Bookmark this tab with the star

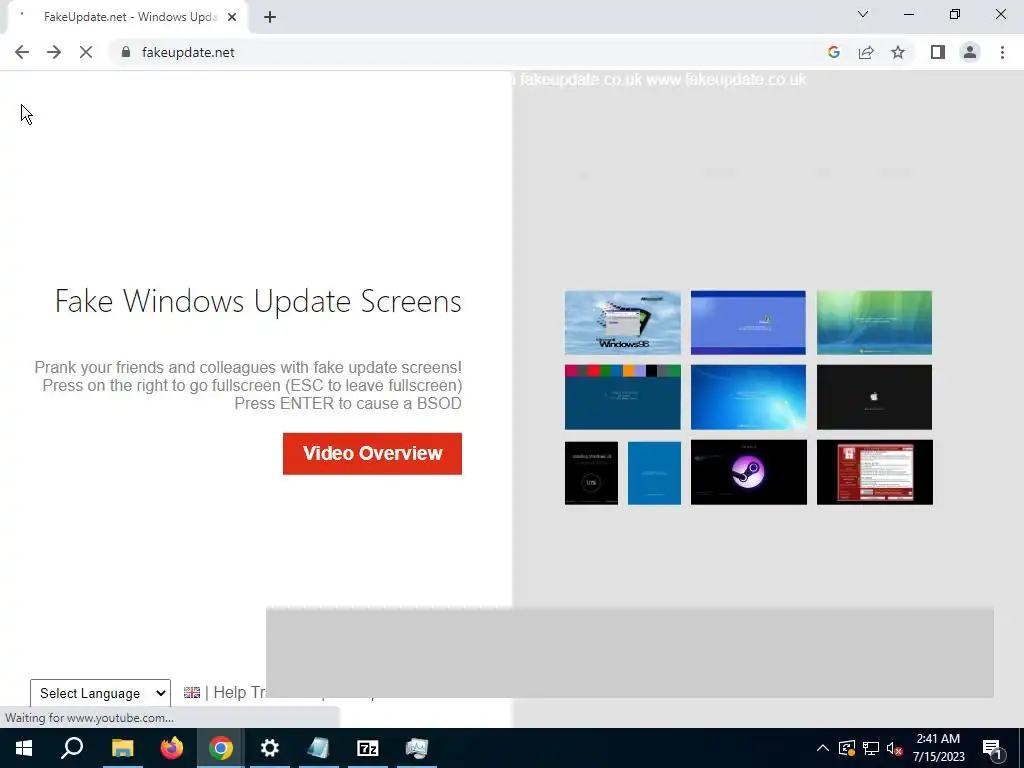[x=898, y=52]
